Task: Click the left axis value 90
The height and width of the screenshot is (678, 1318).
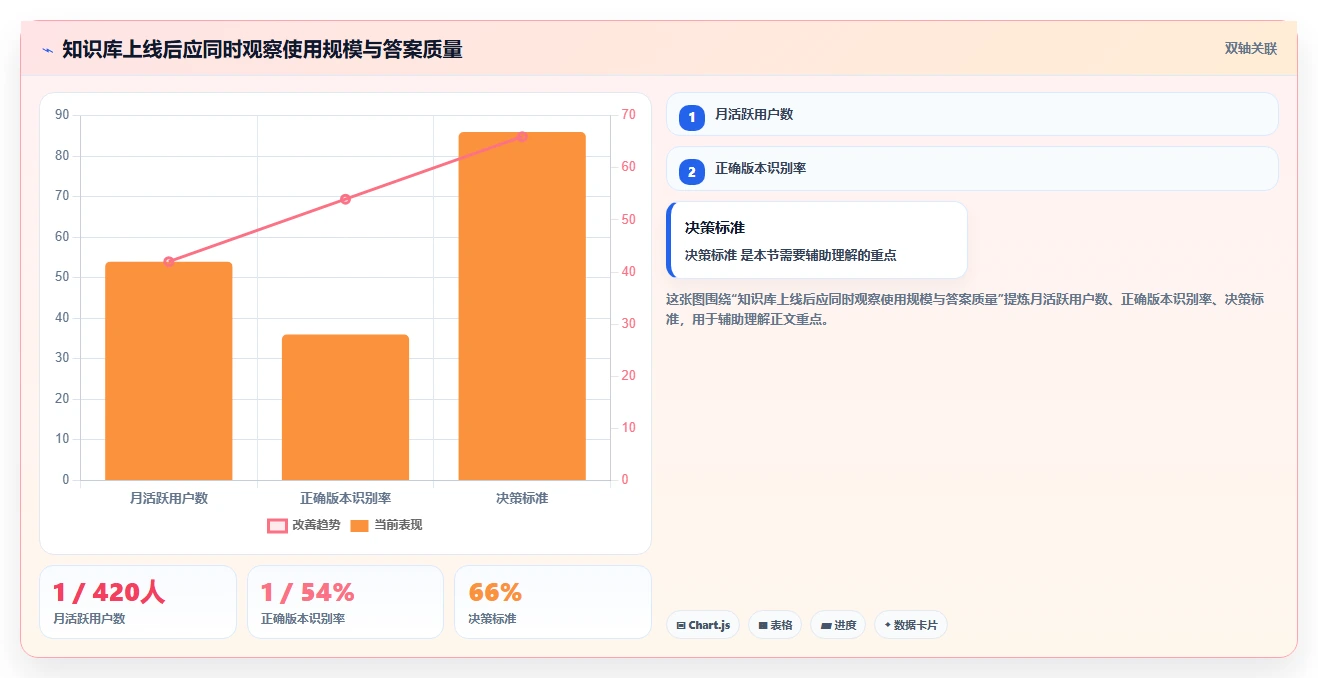Action: (x=62, y=115)
